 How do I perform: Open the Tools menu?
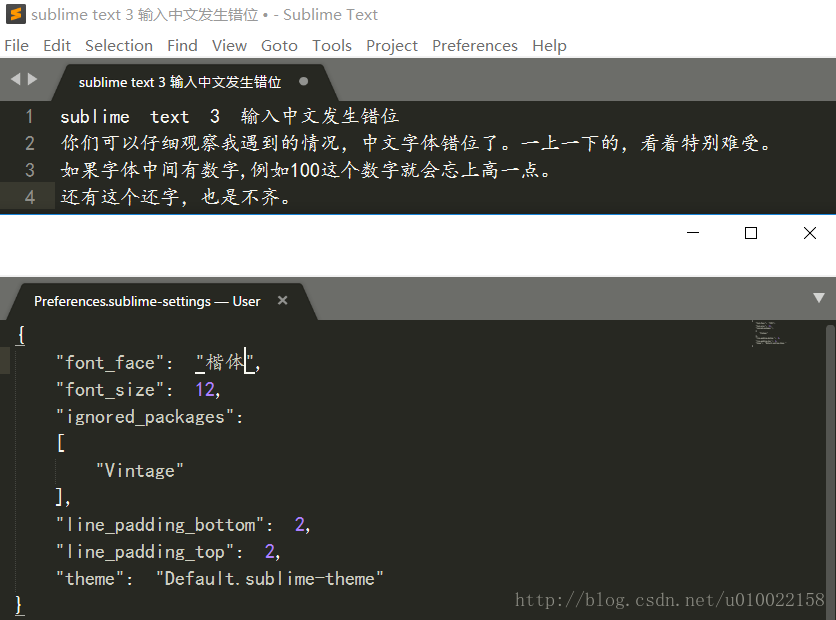pyautogui.click(x=332, y=46)
